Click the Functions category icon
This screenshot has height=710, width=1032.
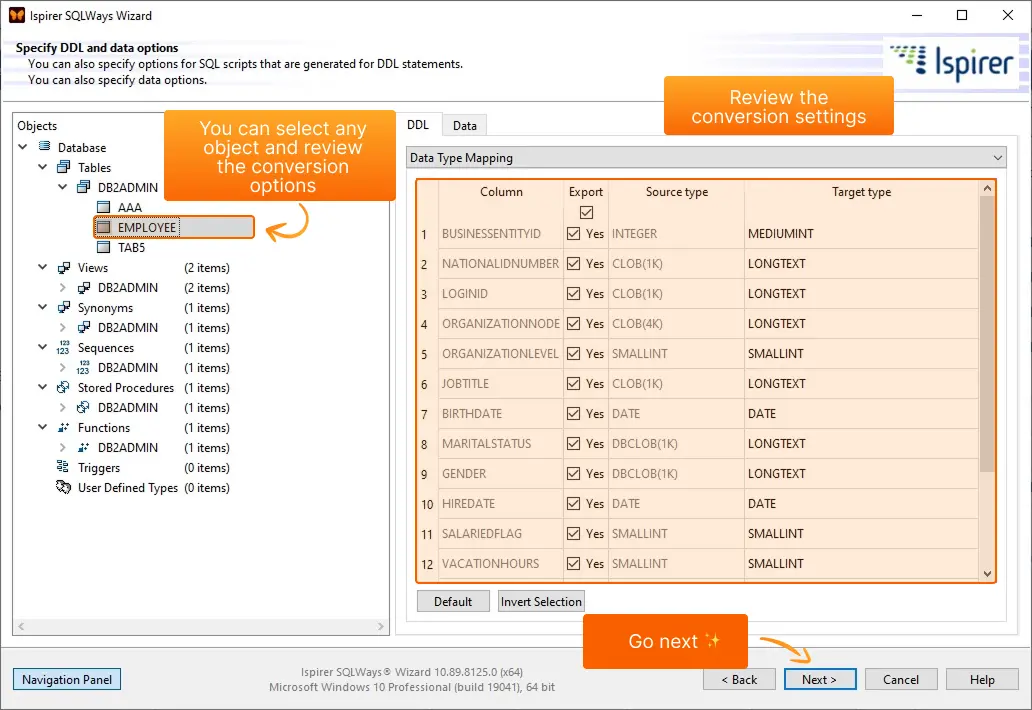63,428
